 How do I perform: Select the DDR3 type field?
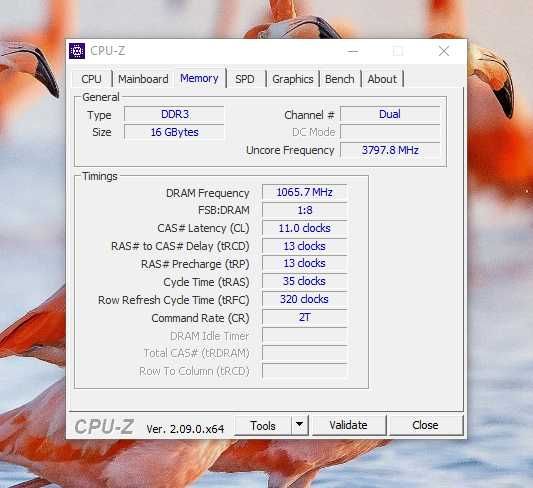(174, 114)
